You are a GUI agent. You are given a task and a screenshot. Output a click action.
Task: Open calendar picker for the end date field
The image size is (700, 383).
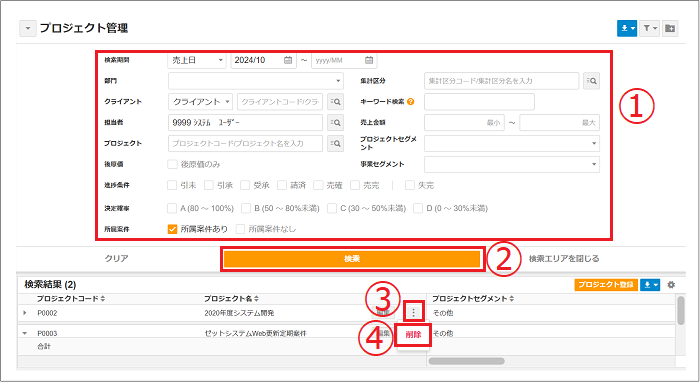point(369,60)
